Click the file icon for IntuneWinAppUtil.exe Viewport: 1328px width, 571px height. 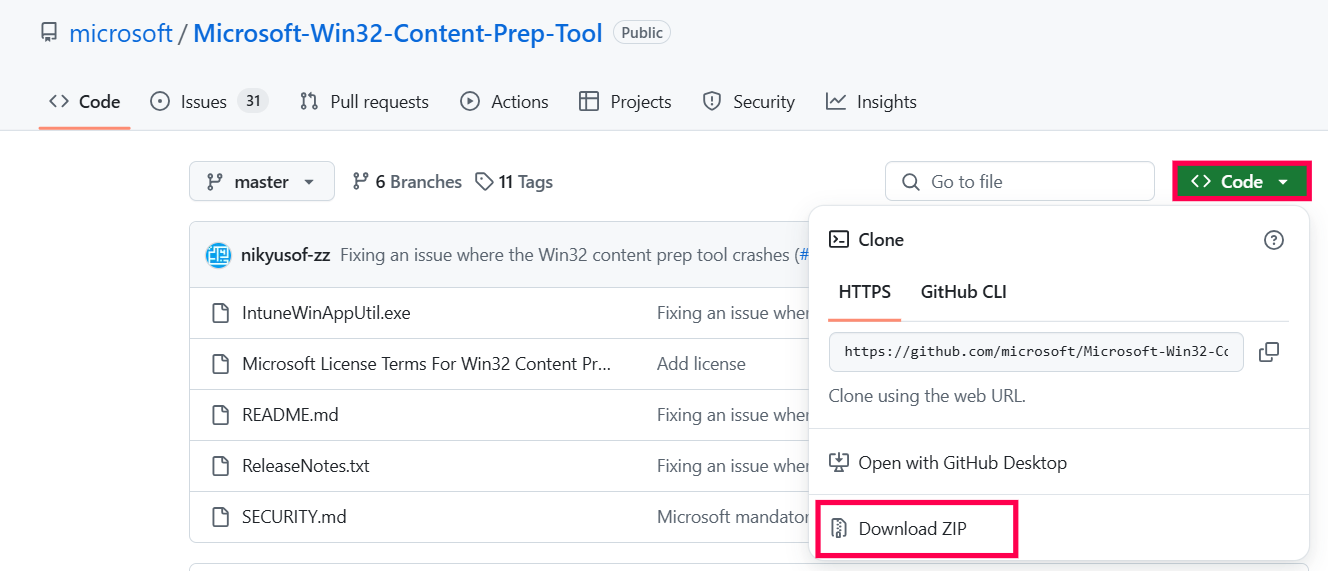221,313
